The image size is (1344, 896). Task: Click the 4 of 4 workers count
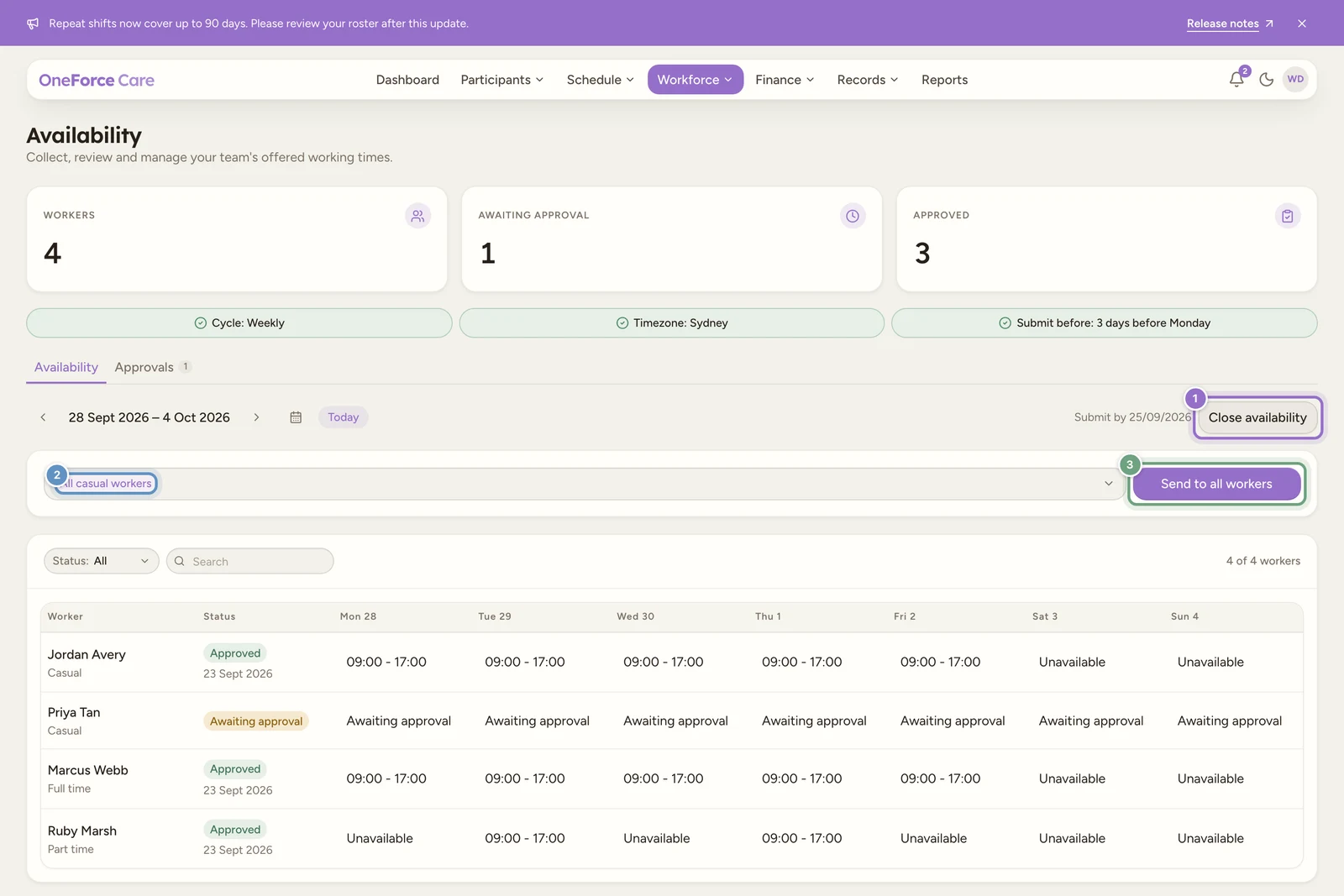click(1263, 561)
